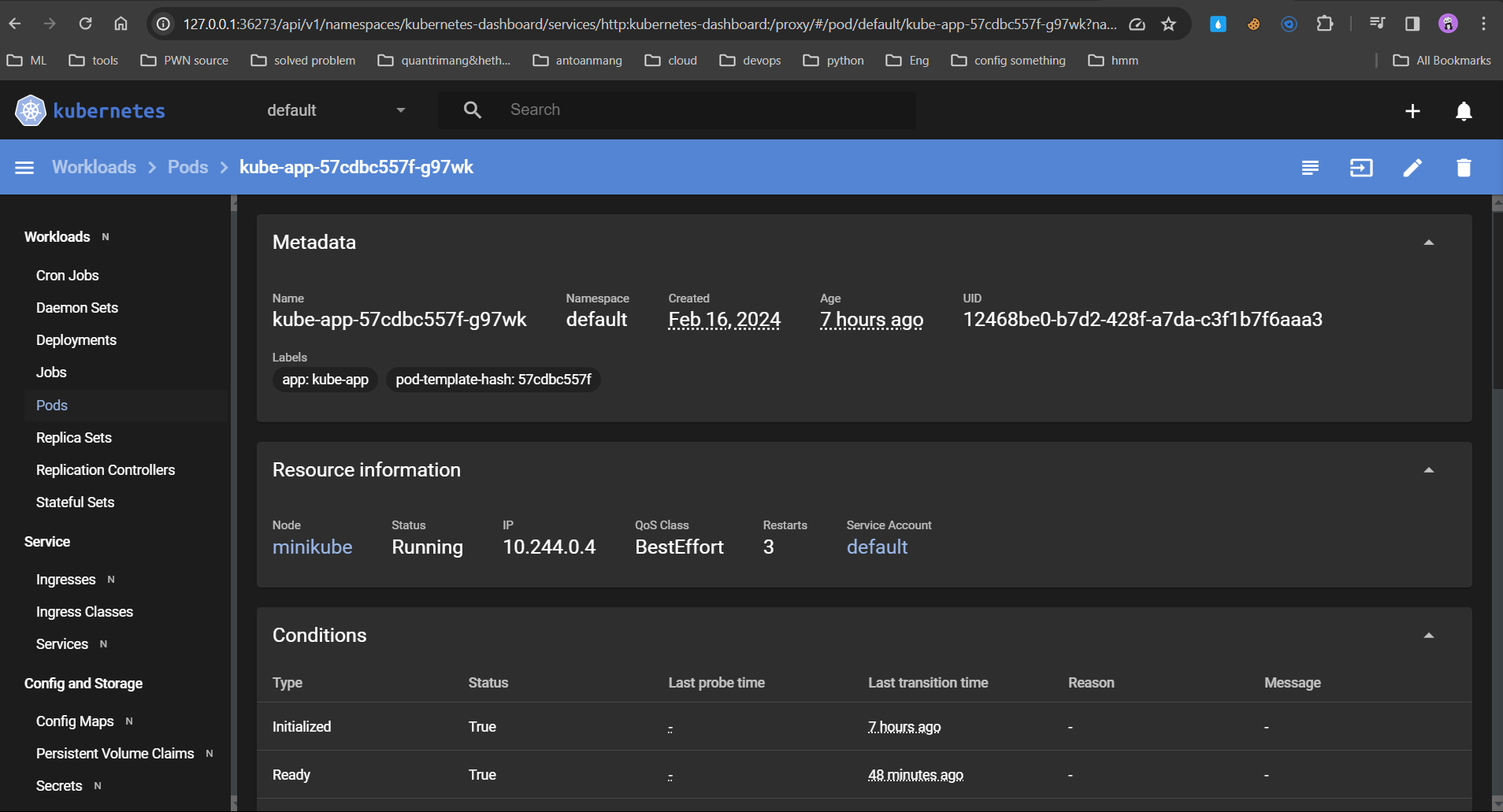Open the browser extensions puzzle icon

pos(1325,24)
